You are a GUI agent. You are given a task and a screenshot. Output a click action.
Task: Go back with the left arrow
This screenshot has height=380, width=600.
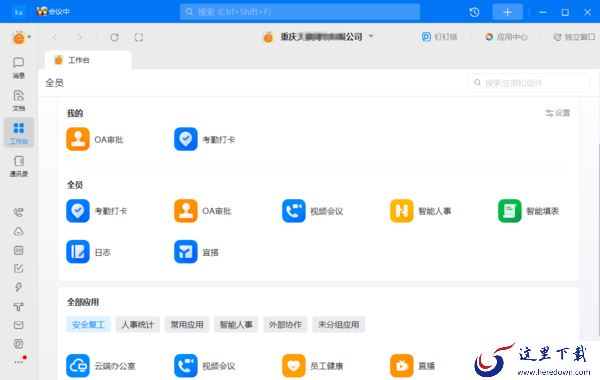[x=54, y=37]
